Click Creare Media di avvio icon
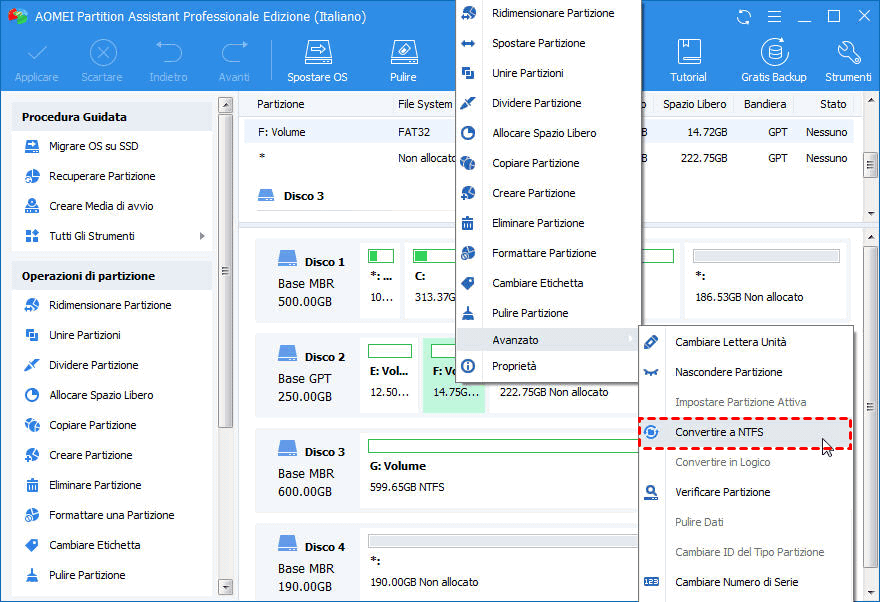This screenshot has height=602, width=880. point(32,206)
